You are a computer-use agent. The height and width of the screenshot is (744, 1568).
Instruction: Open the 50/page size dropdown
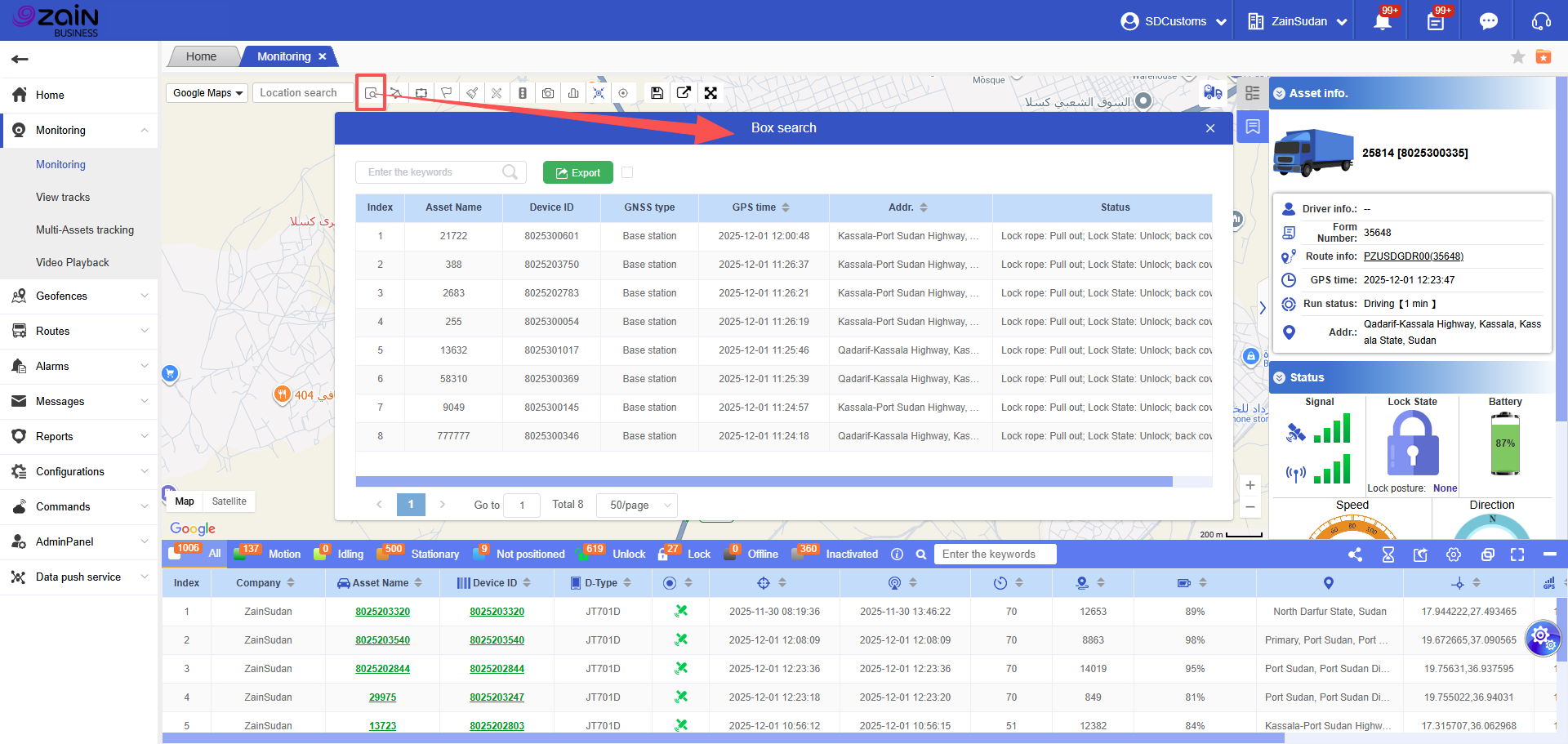pos(637,505)
